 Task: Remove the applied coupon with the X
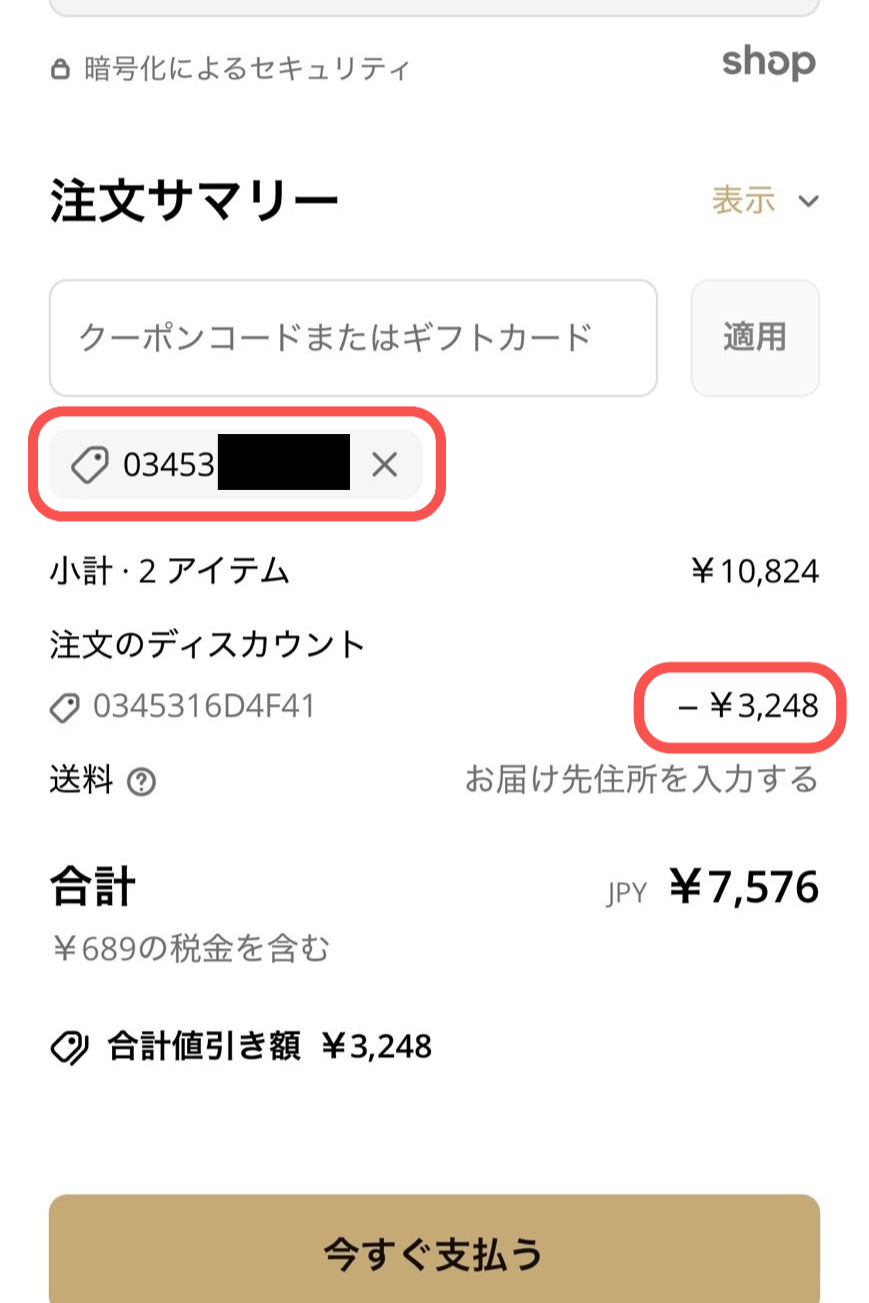click(x=385, y=464)
